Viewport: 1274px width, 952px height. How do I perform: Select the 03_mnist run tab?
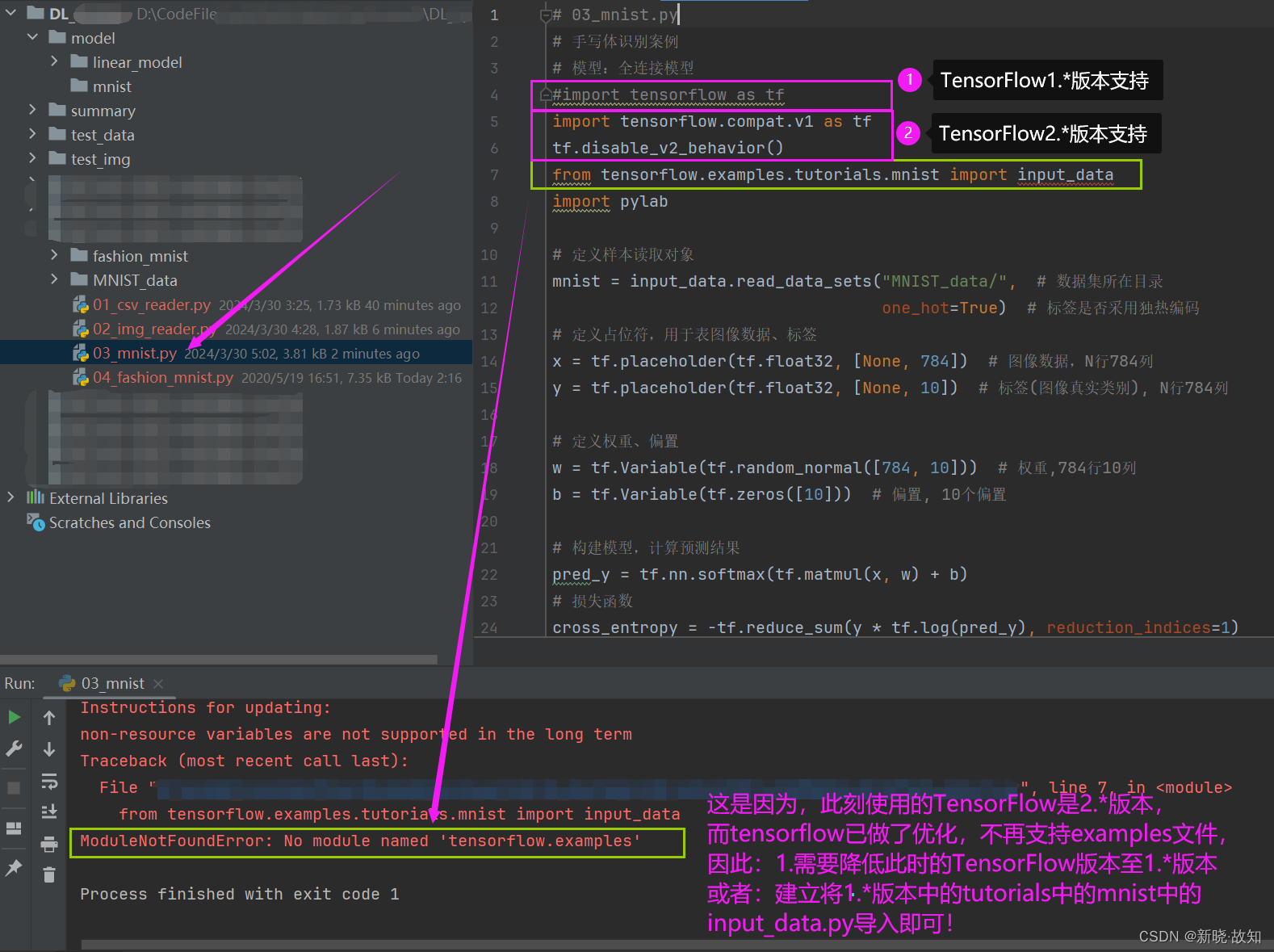111,684
